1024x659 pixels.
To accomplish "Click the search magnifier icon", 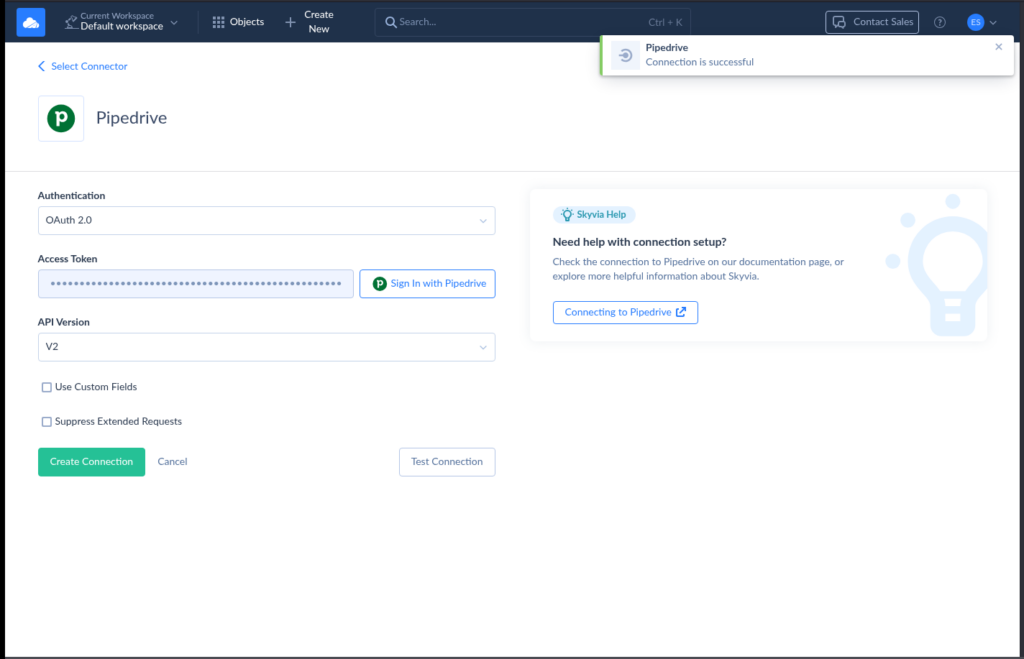I will (x=391, y=22).
